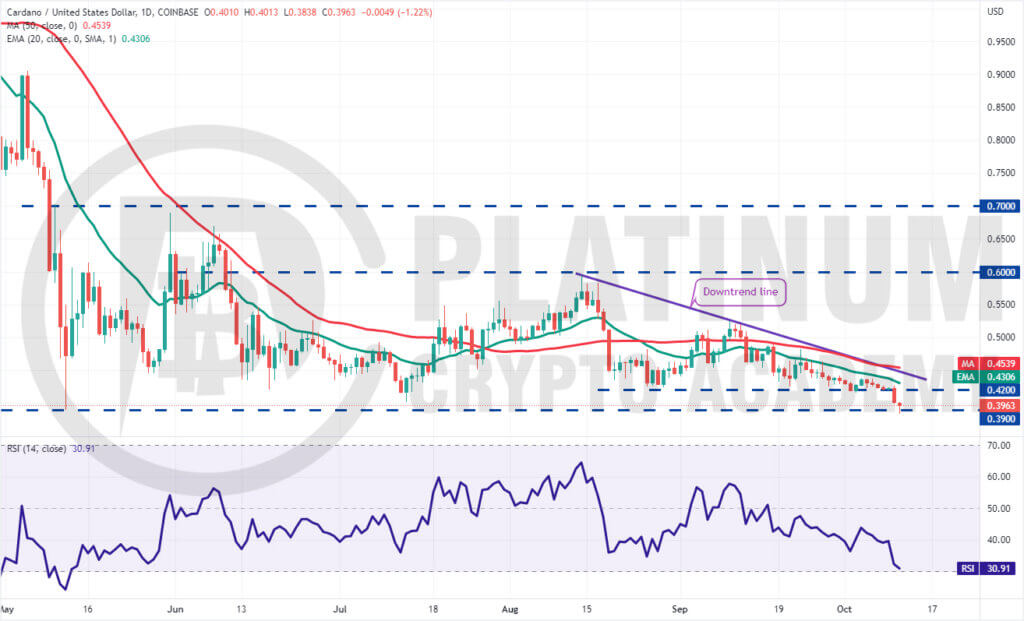
Task: Click the O0.4010 open price value
Action: (x=222, y=12)
